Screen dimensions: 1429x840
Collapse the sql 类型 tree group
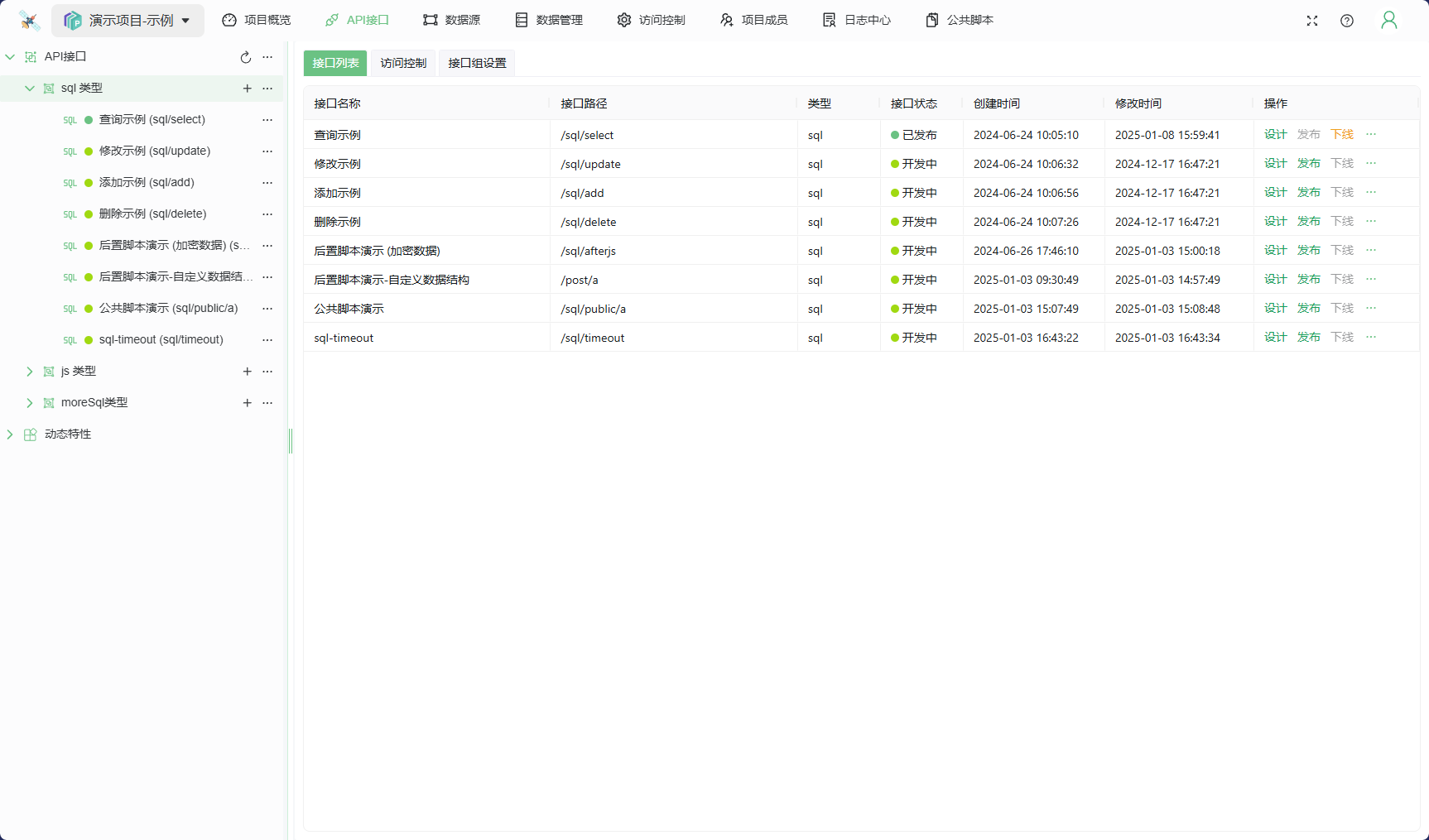click(x=30, y=89)
